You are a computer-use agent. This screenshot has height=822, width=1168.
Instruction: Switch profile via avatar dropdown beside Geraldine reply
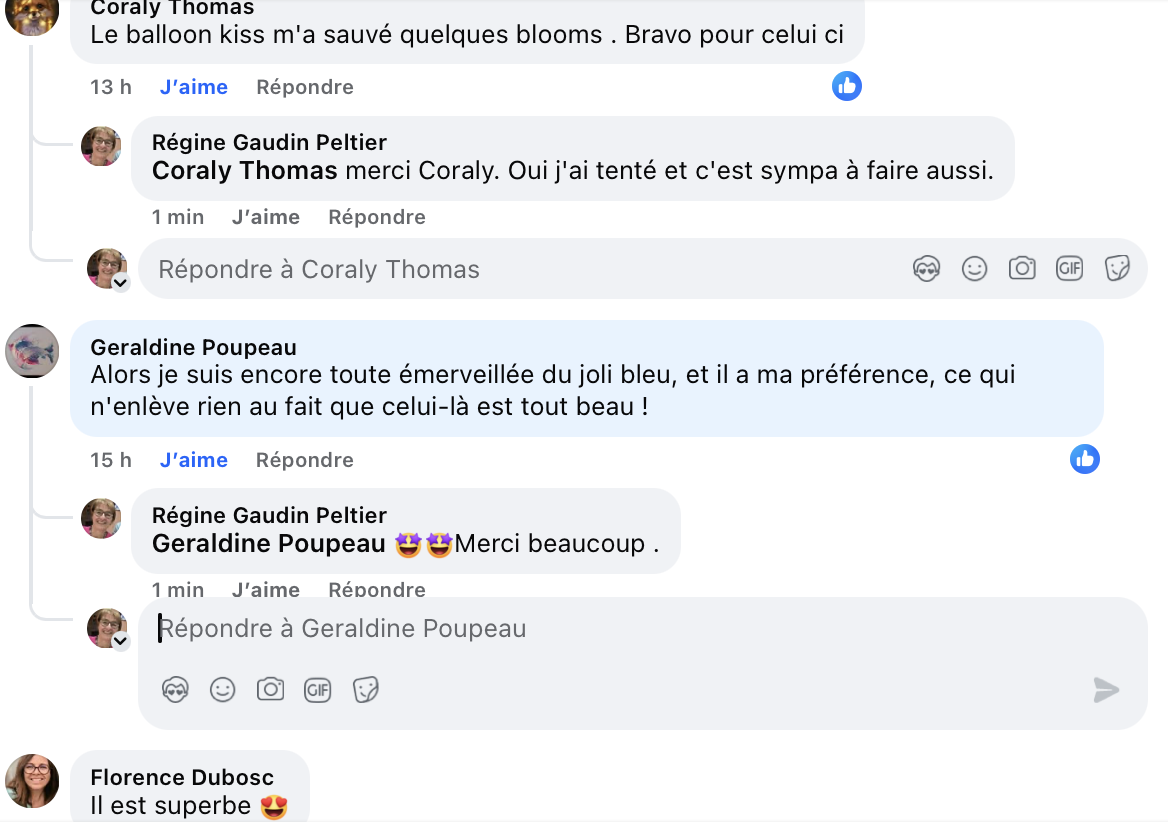tap(120, 642)
